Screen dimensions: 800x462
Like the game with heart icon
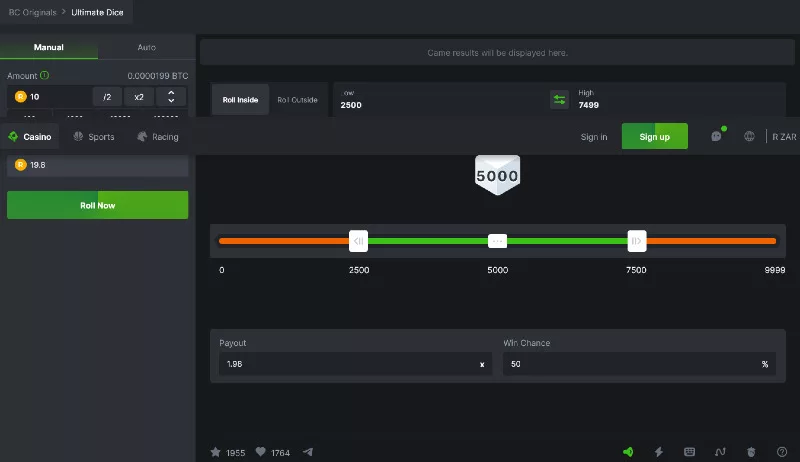coord(260,452)
